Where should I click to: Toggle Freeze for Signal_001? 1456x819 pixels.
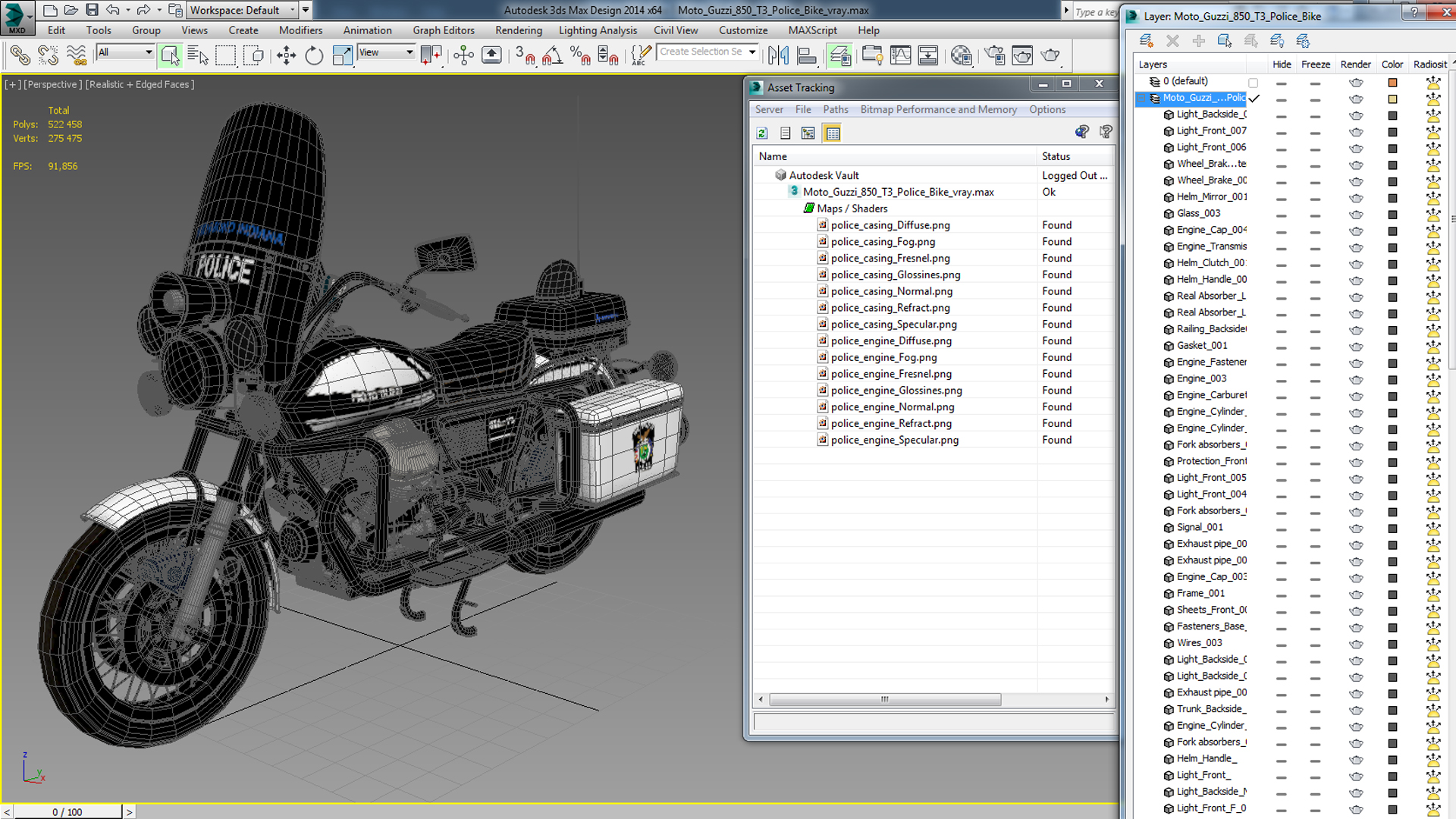(x=1315, y=529)
